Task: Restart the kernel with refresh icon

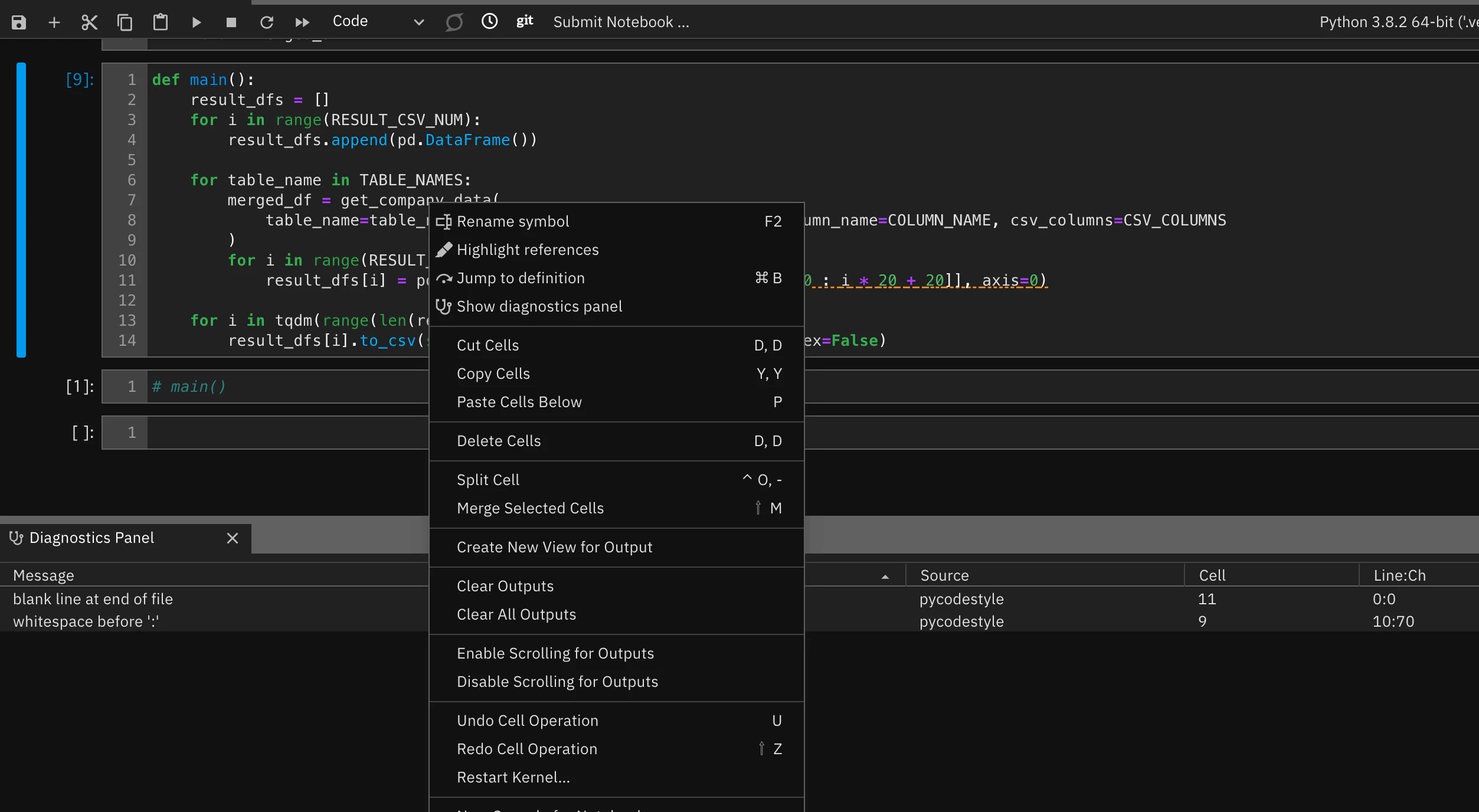Action: [x=267, y=22]
